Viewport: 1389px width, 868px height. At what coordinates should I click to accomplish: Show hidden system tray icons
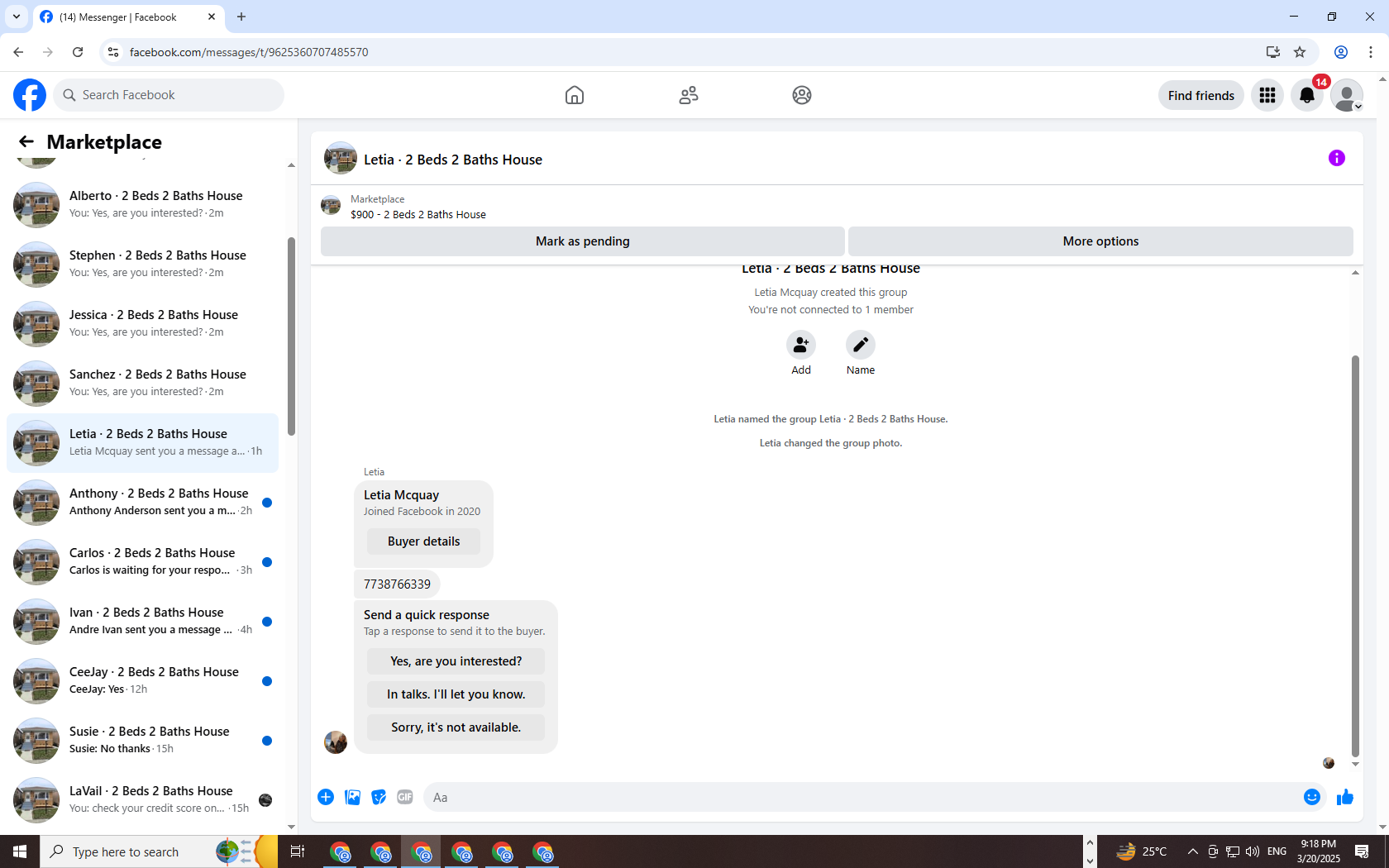click(1192, 851)
